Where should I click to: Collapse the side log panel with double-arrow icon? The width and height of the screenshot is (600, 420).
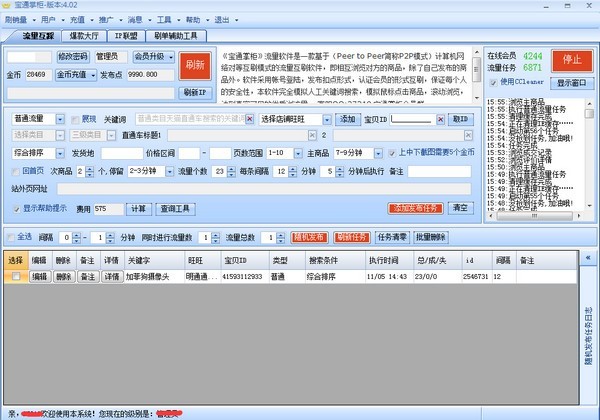[x=588, y=258]
